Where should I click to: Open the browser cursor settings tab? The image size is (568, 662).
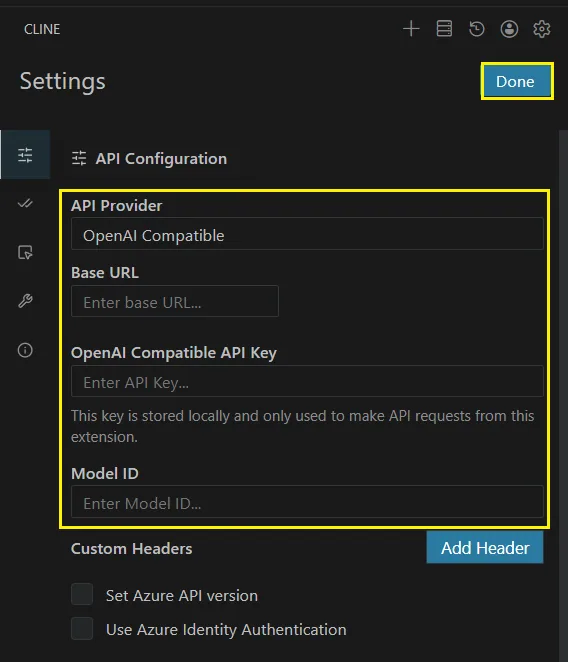click(25, 252)
